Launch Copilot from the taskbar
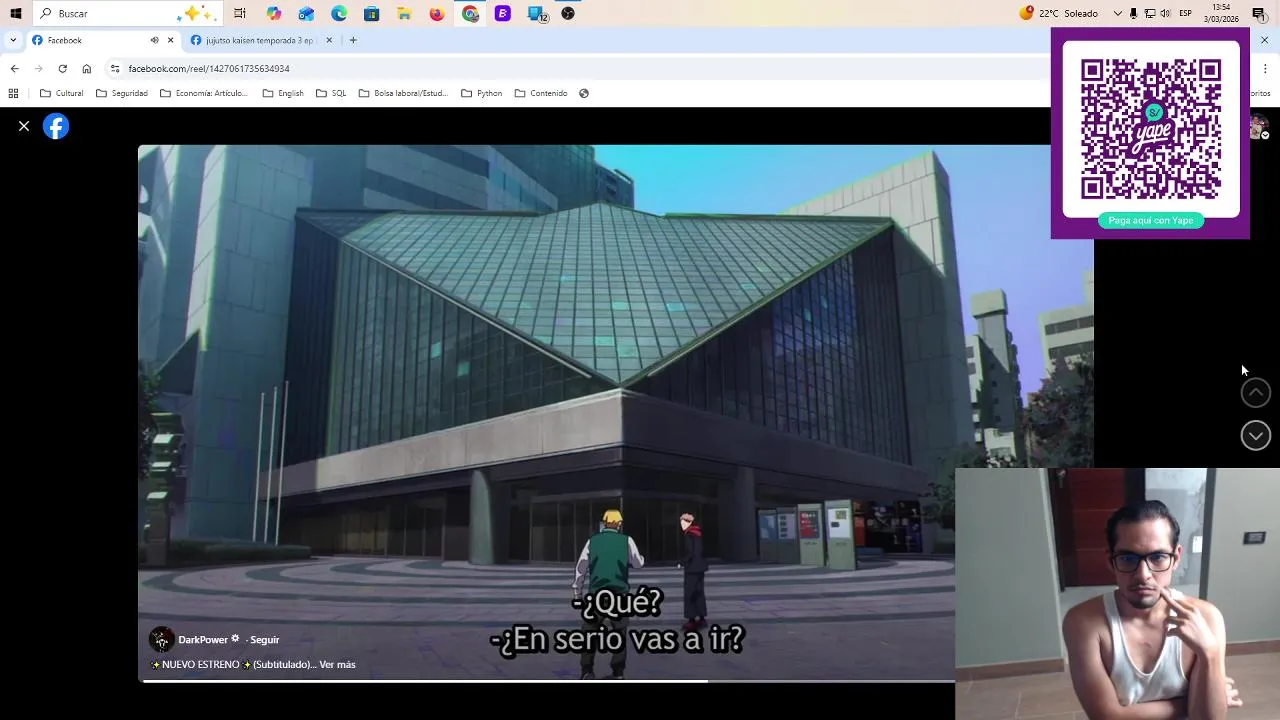This screenshot has width=1280, height=720. click(x=274, y=13)
